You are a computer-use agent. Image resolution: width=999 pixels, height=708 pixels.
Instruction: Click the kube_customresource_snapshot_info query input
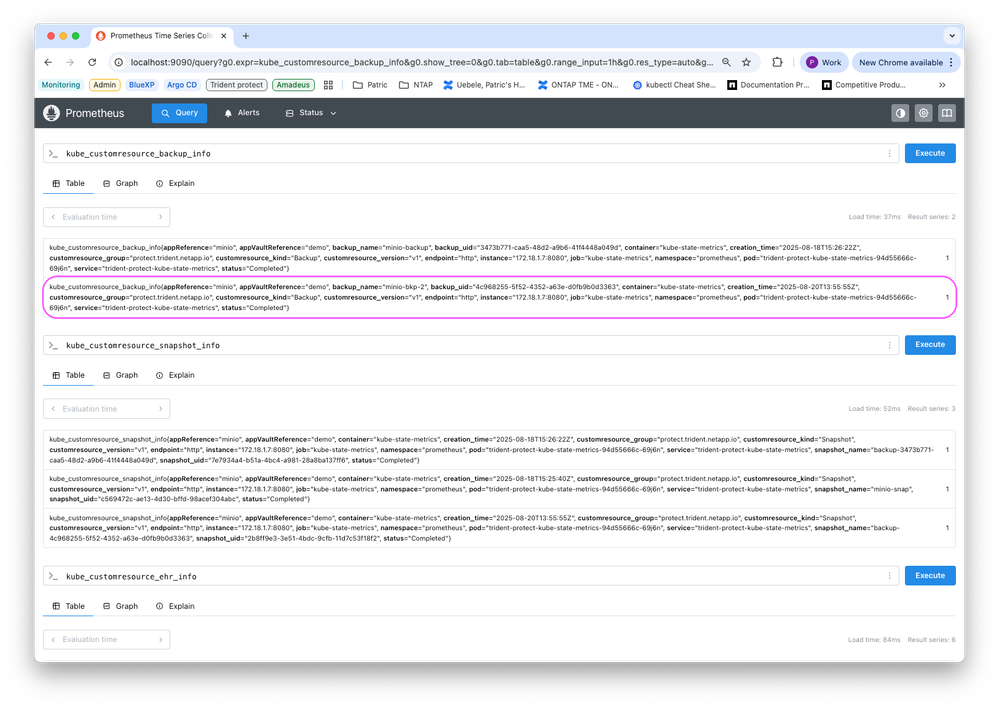(470, 345)
